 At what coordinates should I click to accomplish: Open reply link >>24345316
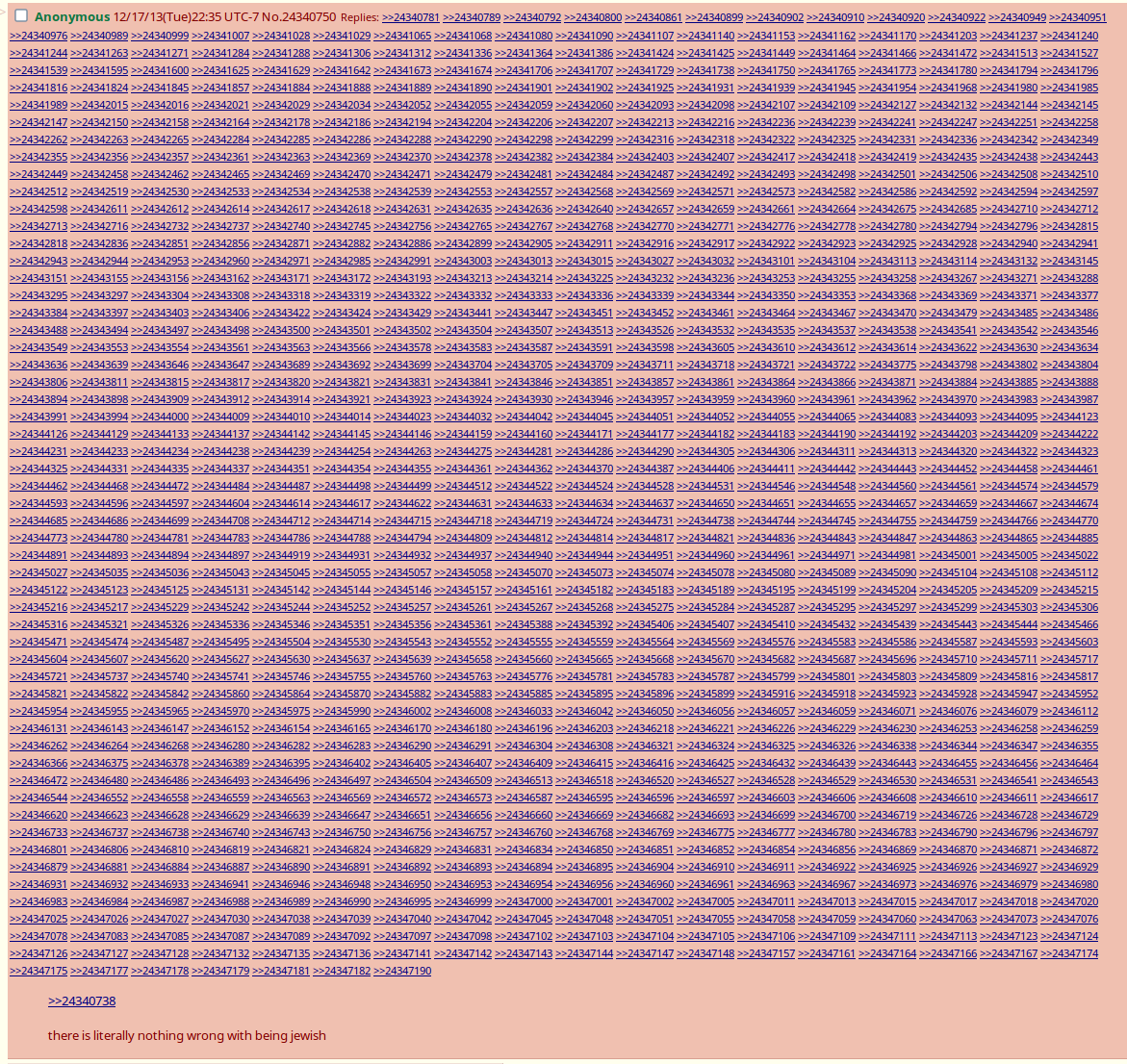(x=38, y=624)
